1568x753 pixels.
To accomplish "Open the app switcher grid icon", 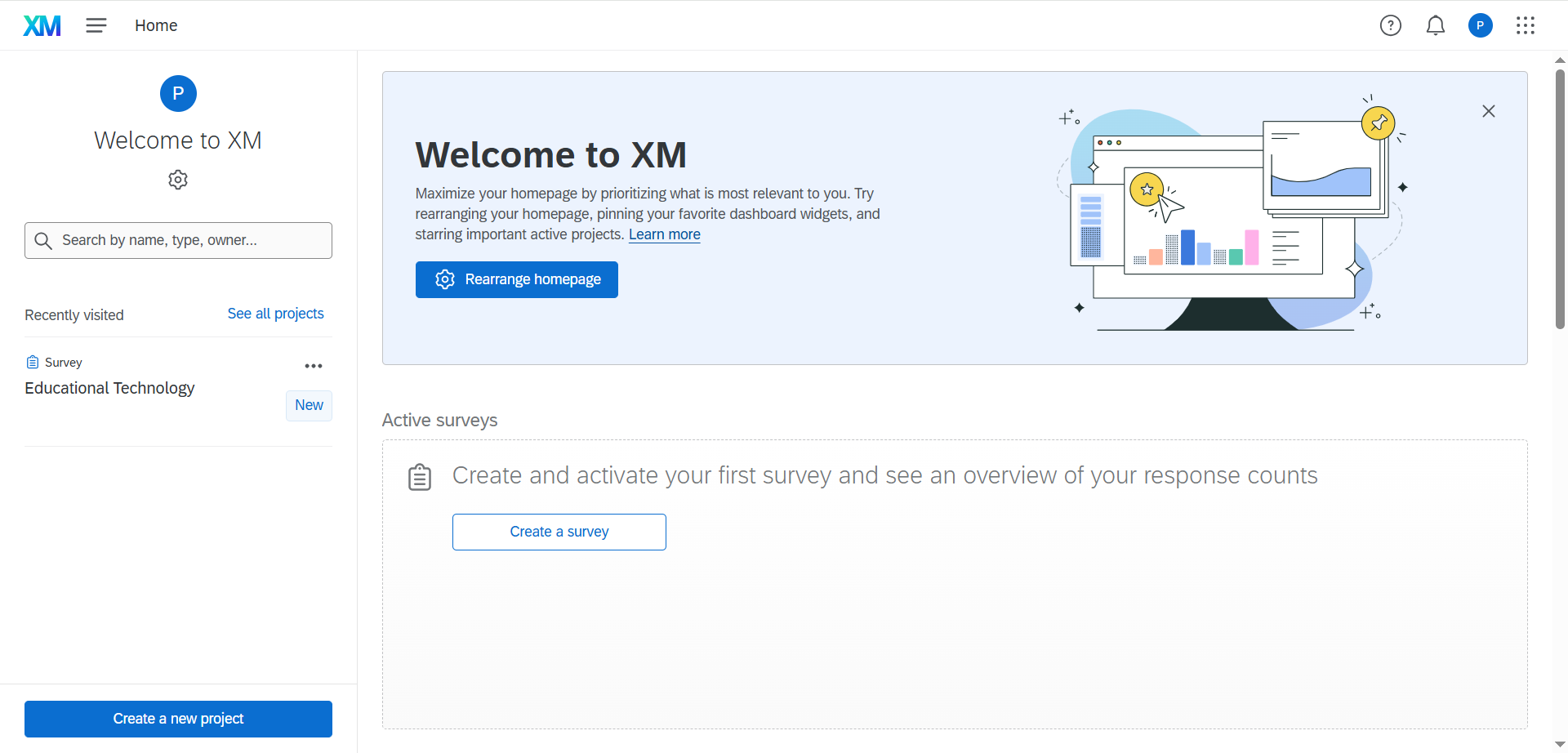I will [1525, 25].
